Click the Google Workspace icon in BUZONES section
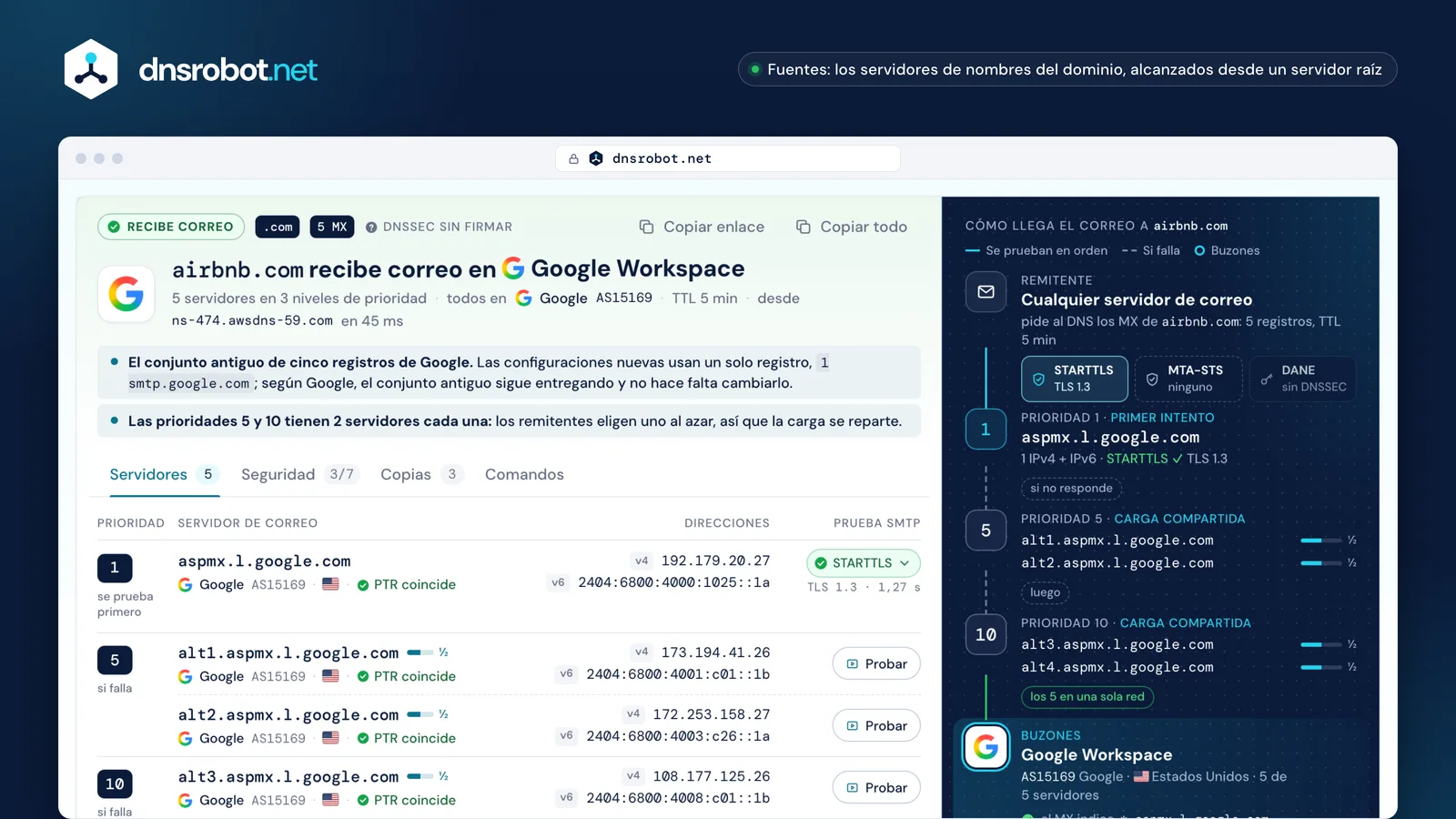The height and width of the screenshot is (819, 1456). pos(986,747)
